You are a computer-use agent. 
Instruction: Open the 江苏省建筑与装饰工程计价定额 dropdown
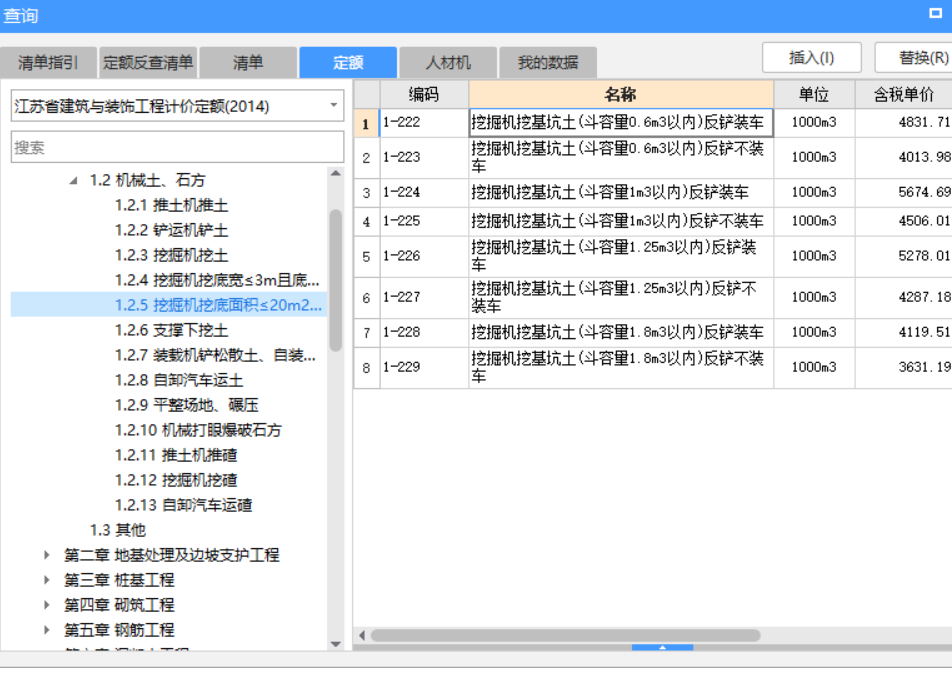[x=177, y=106]
